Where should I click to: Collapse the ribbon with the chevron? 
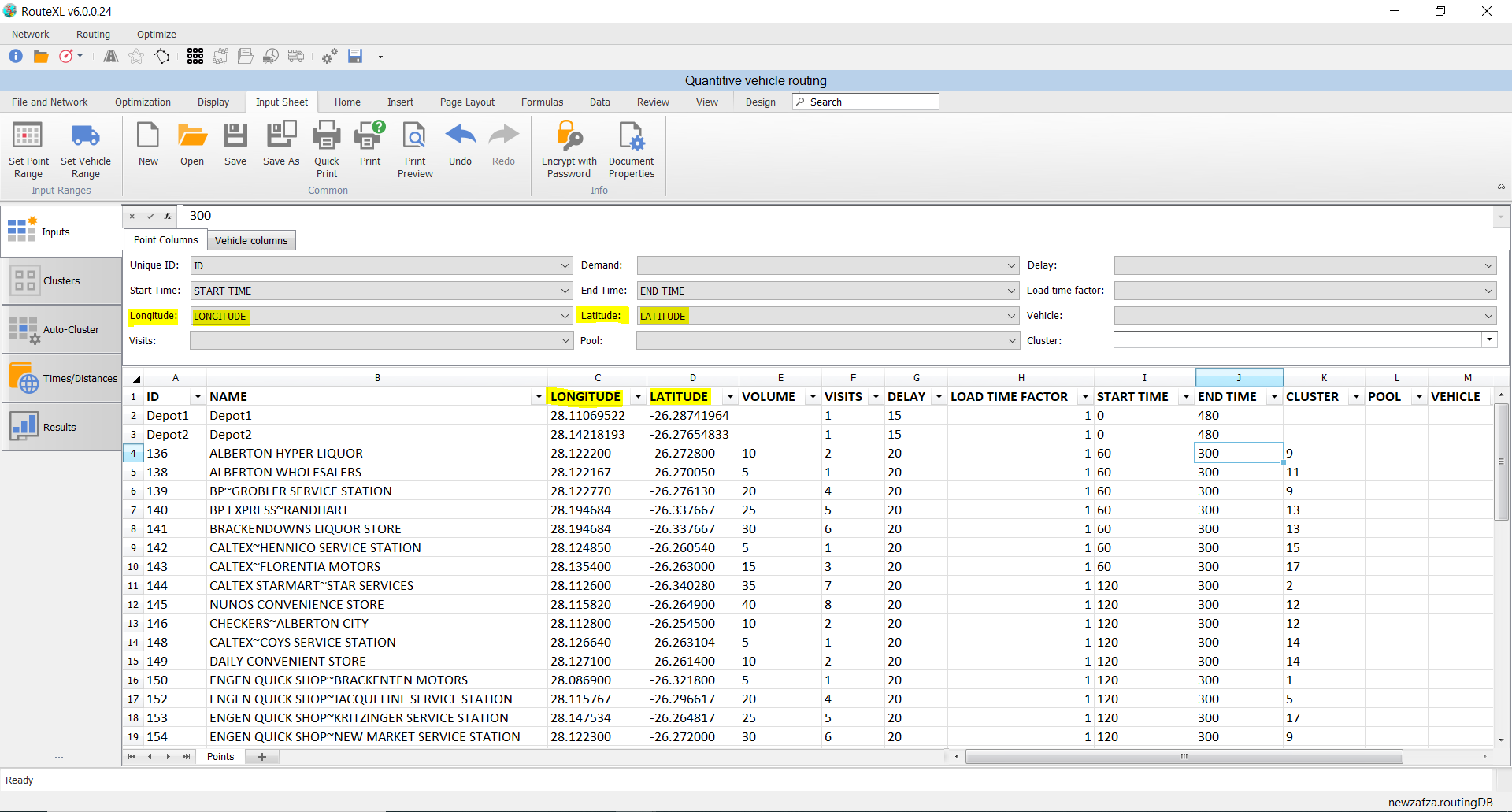pyautogui.click(x=1501, y=187)
